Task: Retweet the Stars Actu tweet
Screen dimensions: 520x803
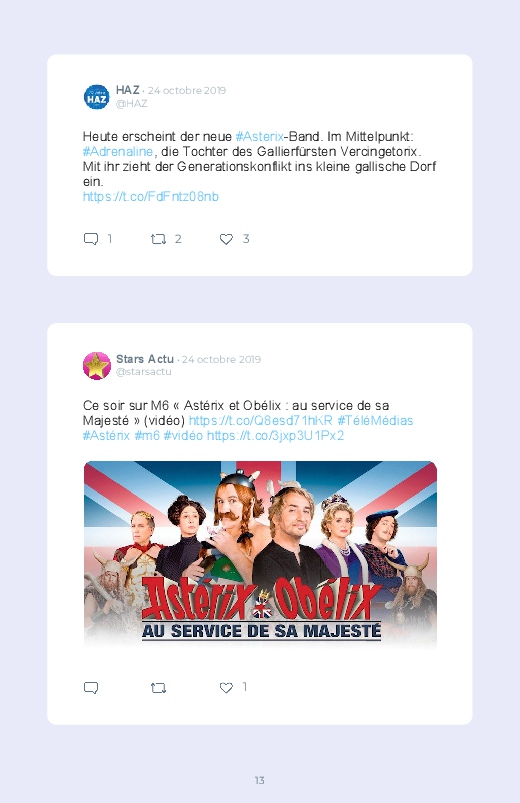Action: click(158, 688)
